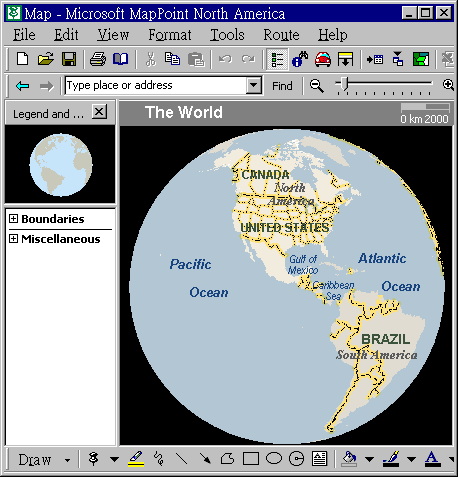Image resolution: width=458 pixels, height=477 pixels.
Task: Open the book help icon in the toolbar
Action: point(120,59)
